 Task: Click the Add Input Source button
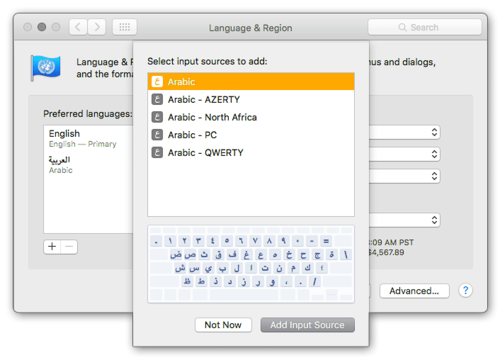click(x=307, y=325)
